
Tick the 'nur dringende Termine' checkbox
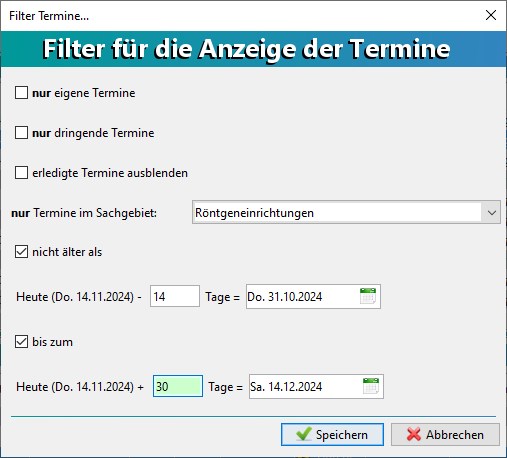[x=21, y=133]
